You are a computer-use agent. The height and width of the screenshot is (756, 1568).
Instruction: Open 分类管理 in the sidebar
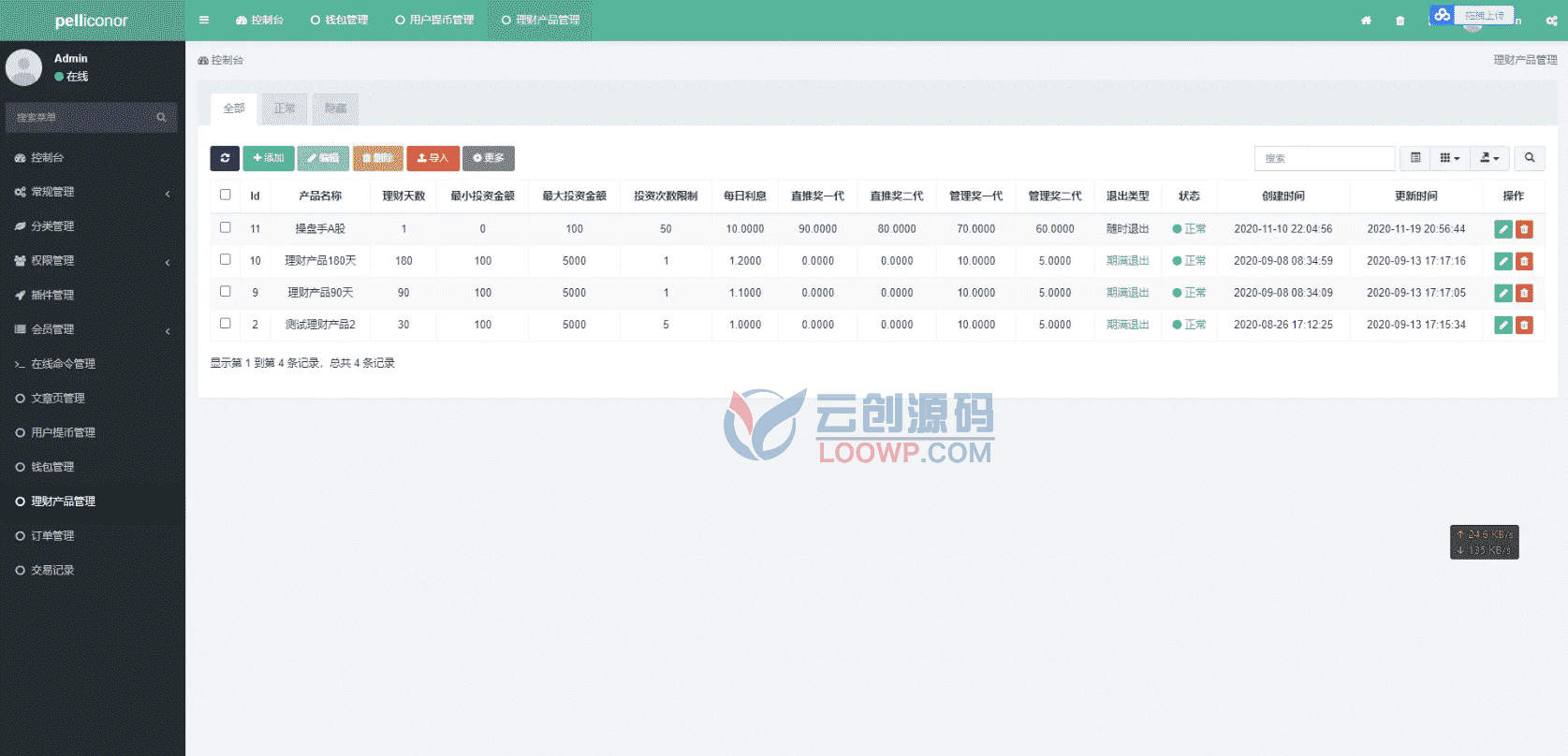(92, 225)
